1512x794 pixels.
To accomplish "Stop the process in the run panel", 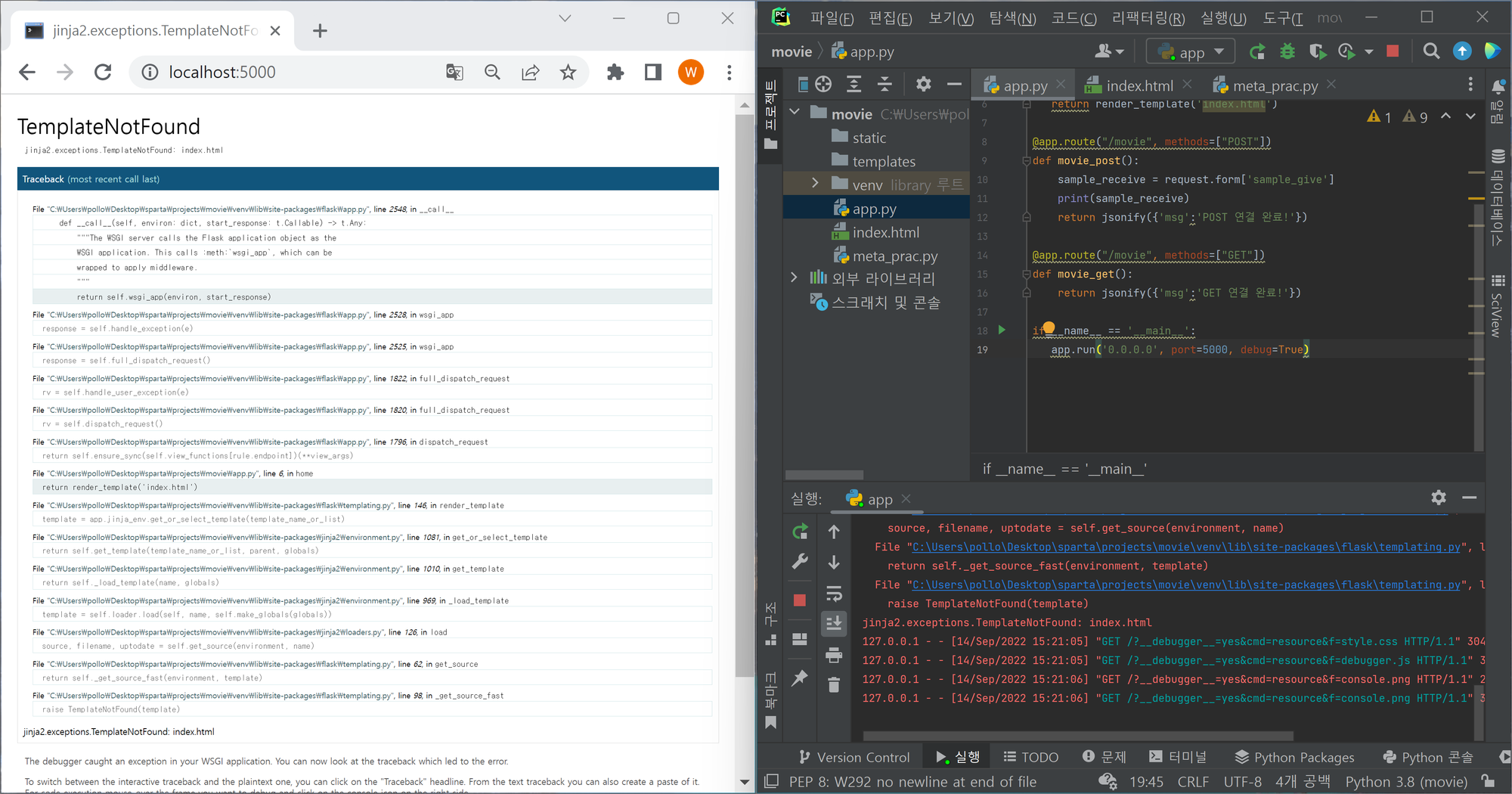I will click(x=800, y=600).
